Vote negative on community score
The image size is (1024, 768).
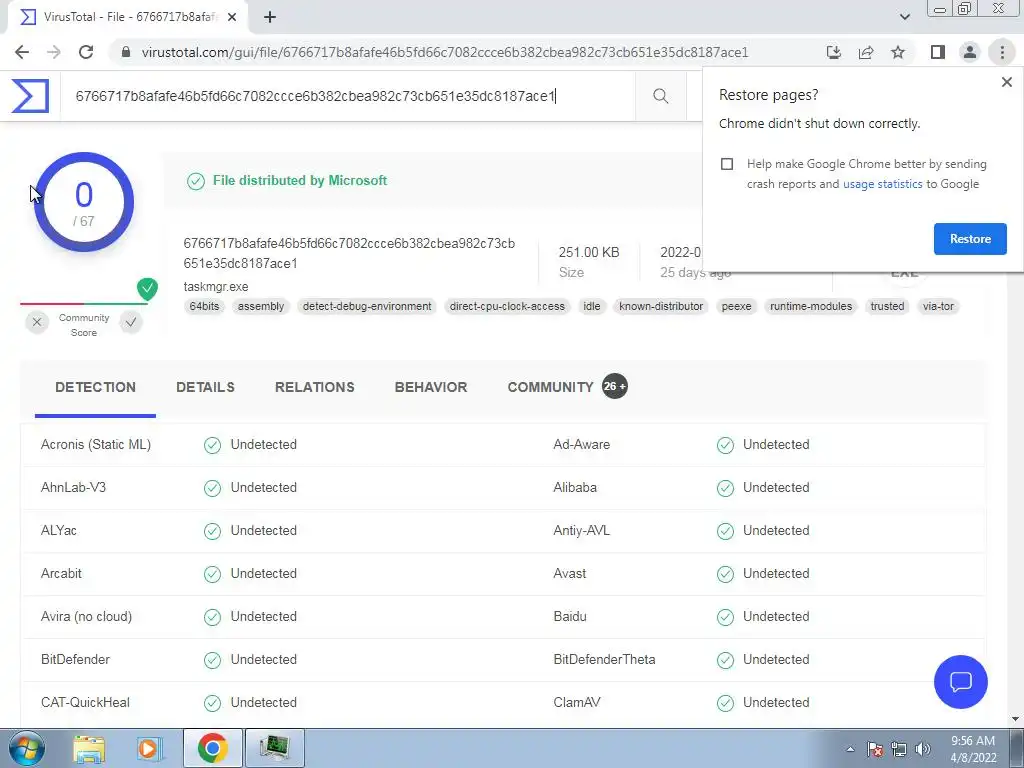coord(37,322)
